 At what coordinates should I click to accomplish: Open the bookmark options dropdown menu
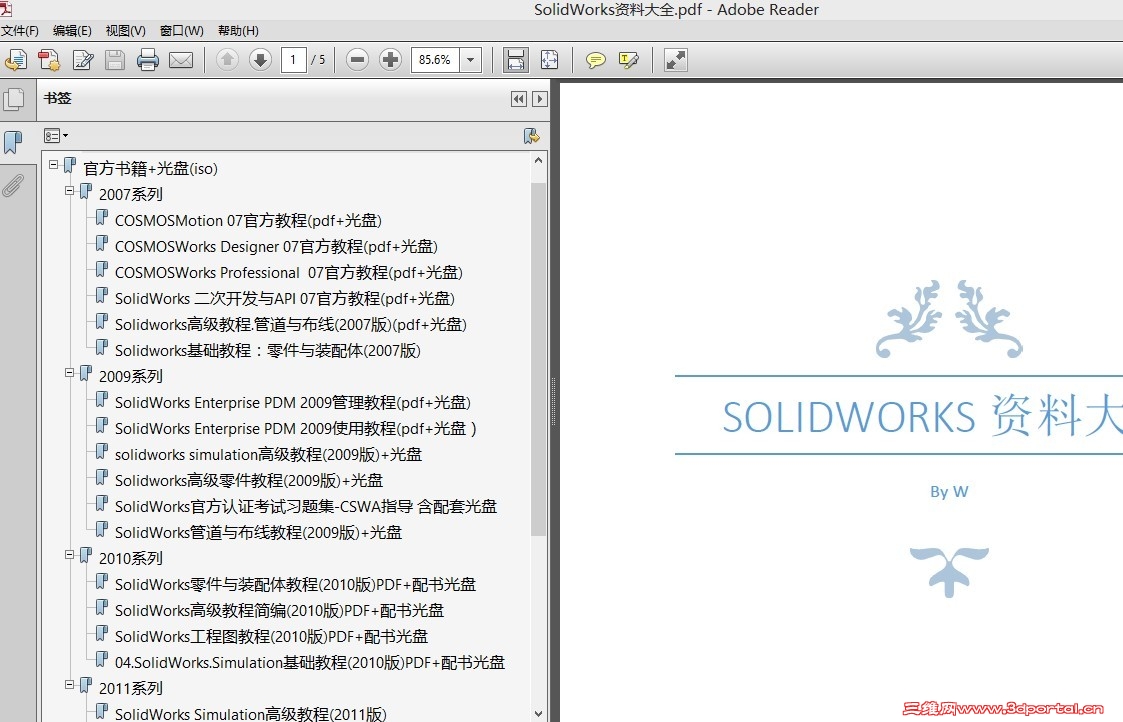[56, 135]
